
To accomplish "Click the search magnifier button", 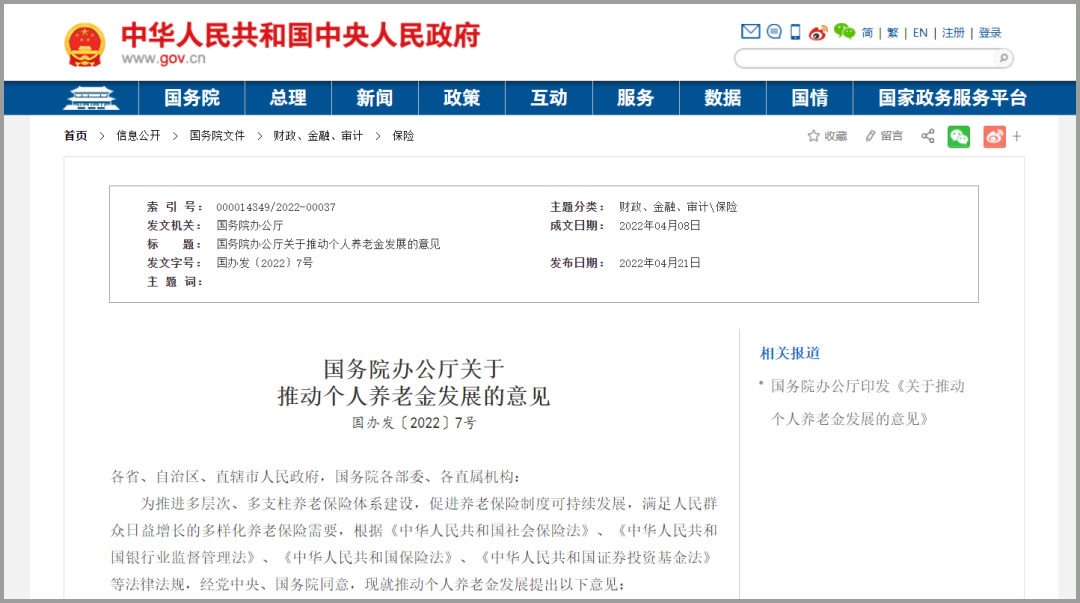I will [1003, 58].
